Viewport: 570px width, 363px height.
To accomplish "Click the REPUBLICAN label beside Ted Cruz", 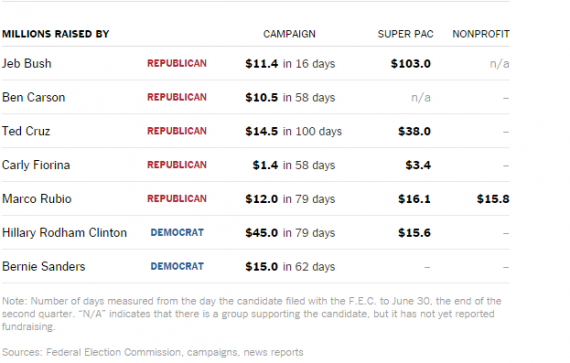I will (177, 131).
